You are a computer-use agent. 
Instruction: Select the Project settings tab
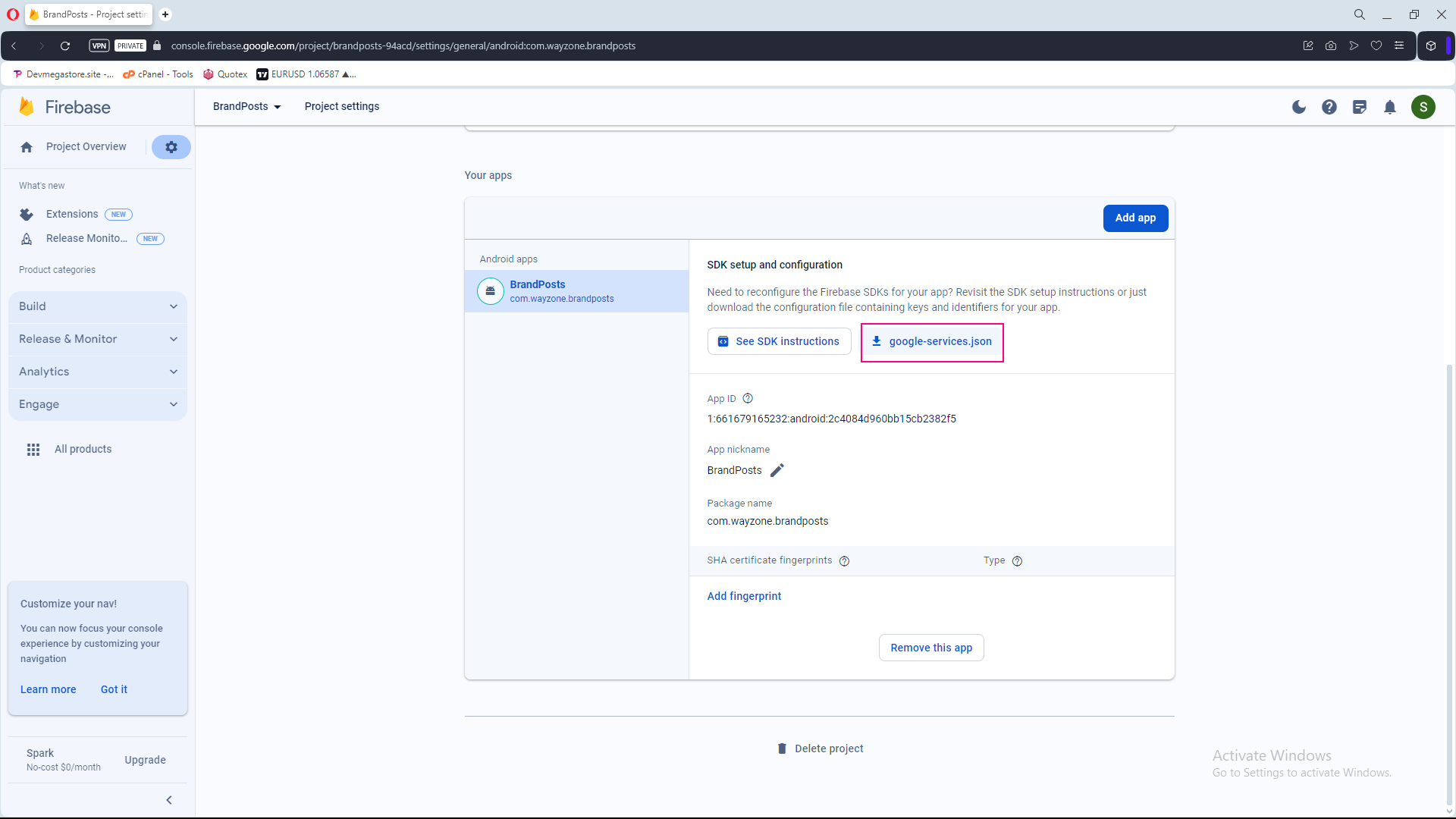click(342, 106)
